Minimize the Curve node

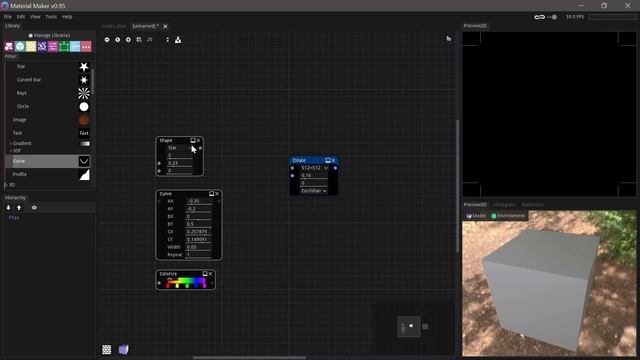211,193
